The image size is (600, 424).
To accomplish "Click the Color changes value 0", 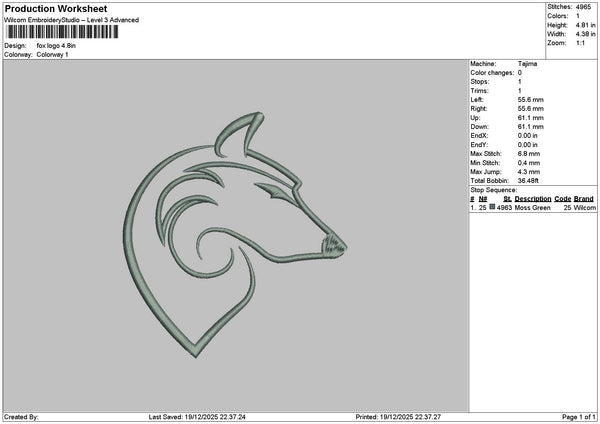I will (x=520, y=73).
